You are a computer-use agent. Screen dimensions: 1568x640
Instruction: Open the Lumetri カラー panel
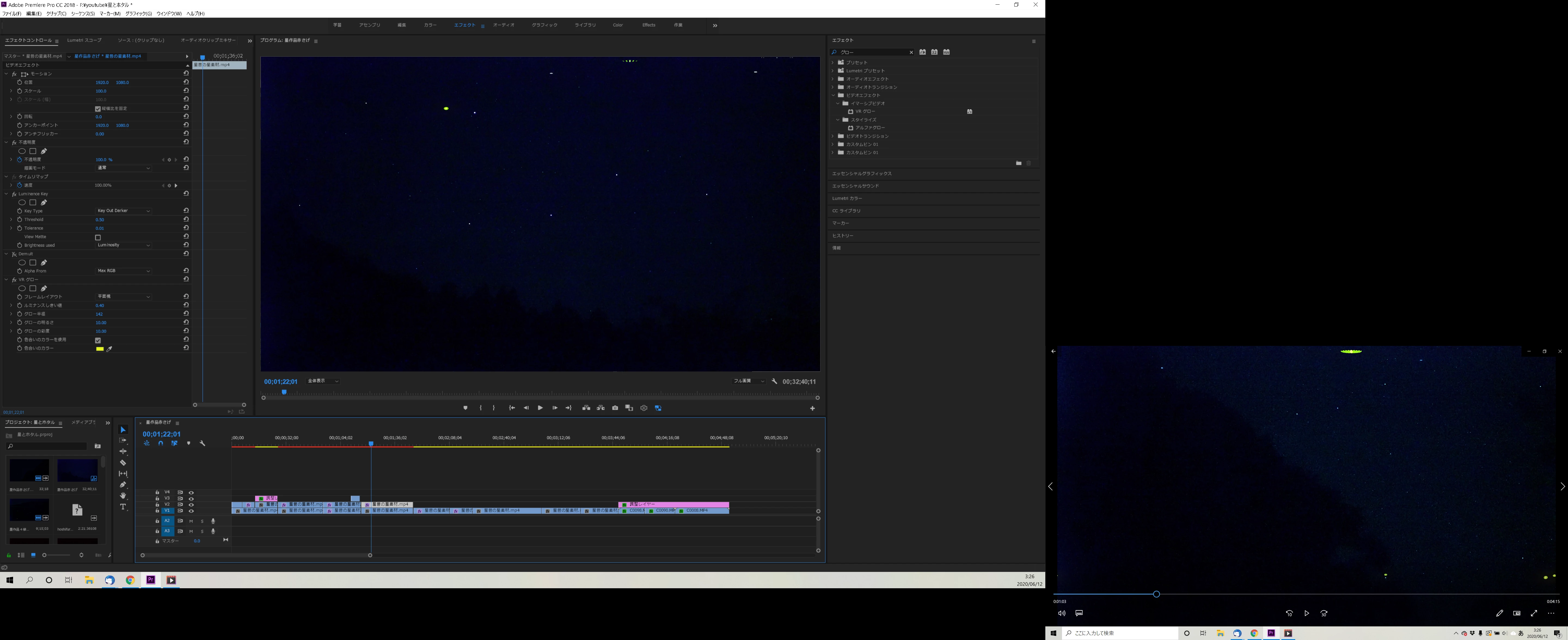(x=847, y=199)
